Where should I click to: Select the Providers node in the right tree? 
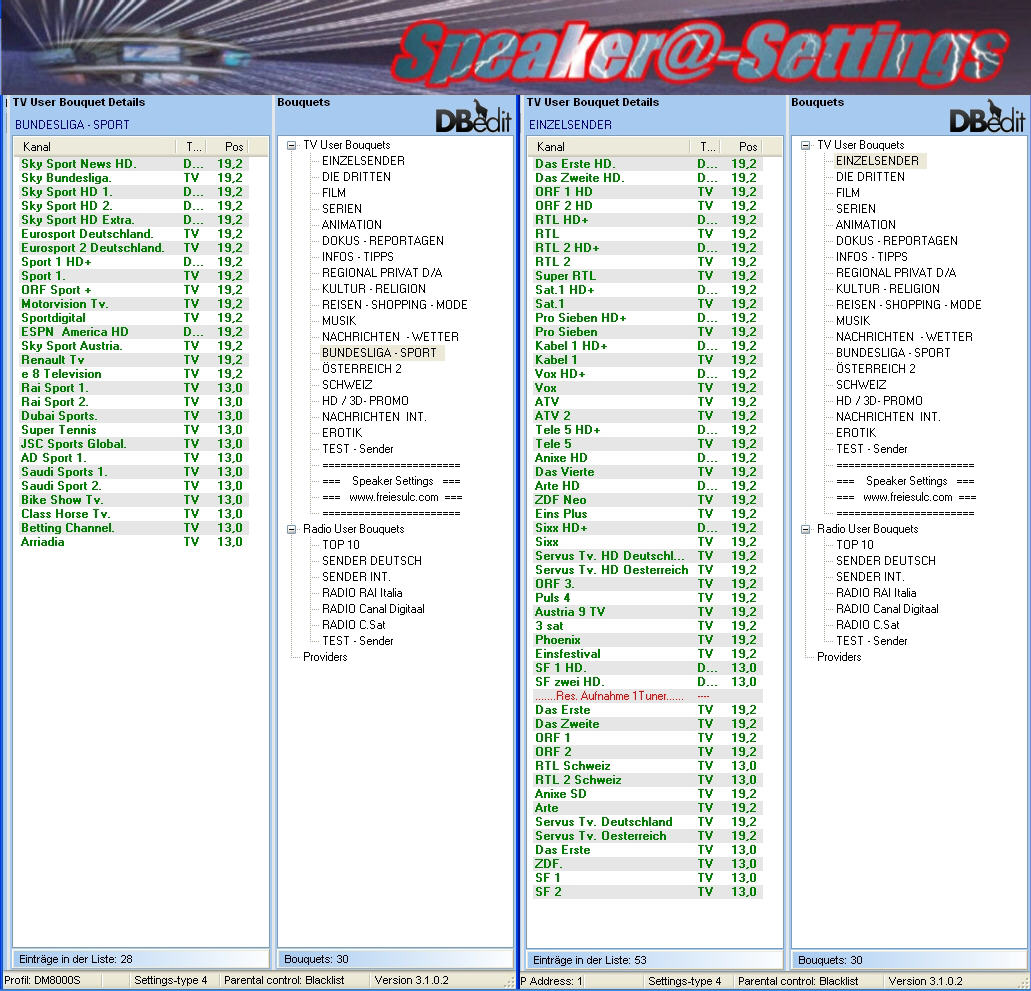[x=839, y=657]
